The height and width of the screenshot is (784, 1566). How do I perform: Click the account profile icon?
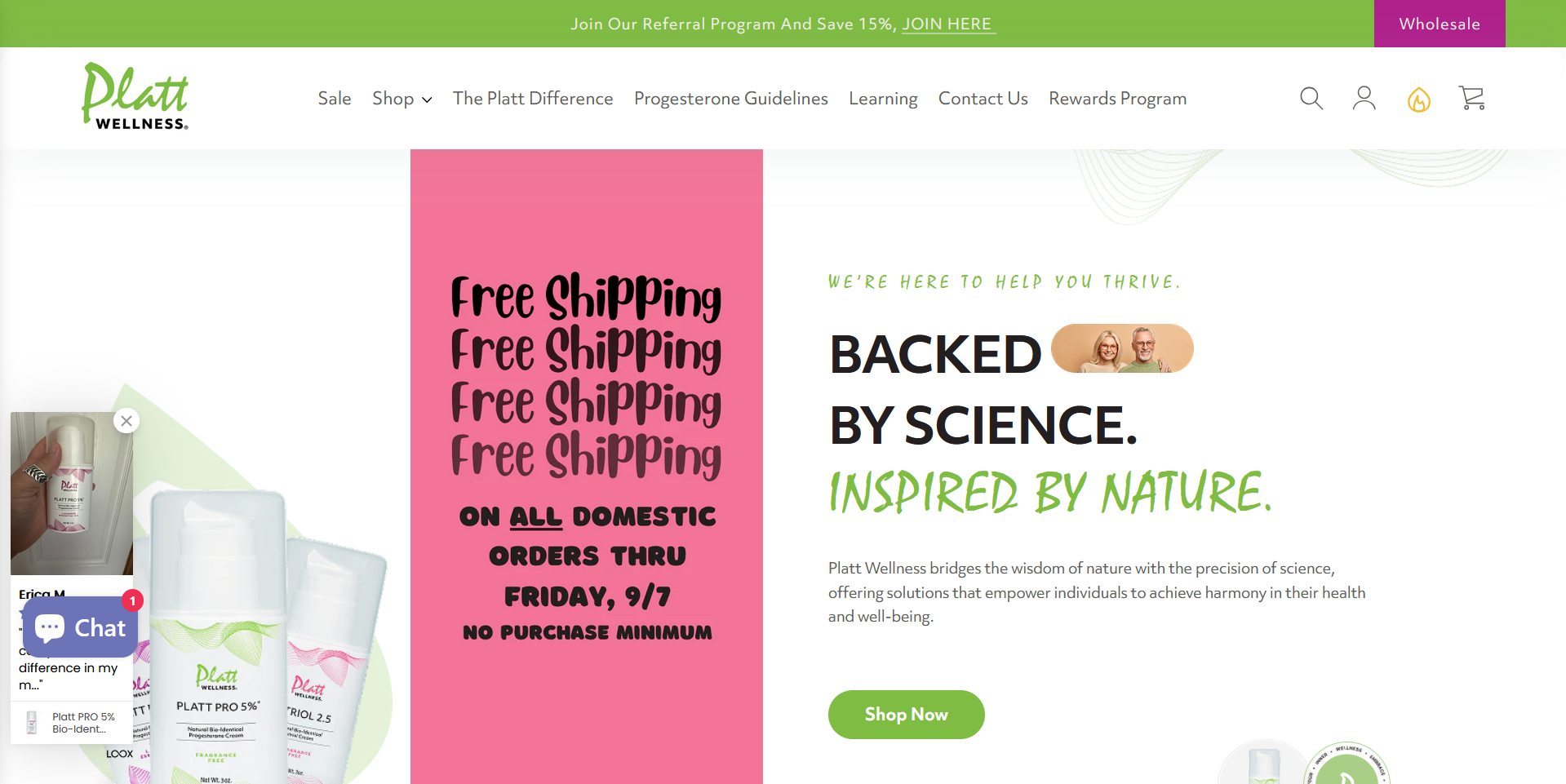click(1364, 99)
